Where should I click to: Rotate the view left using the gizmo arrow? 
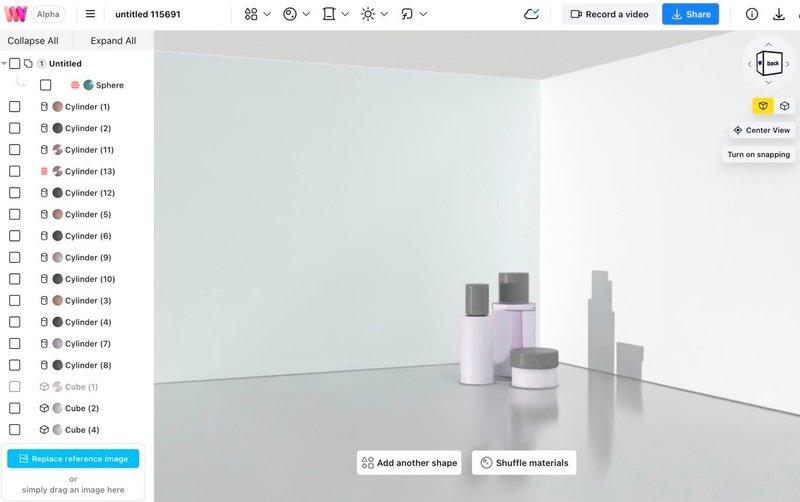749,64
